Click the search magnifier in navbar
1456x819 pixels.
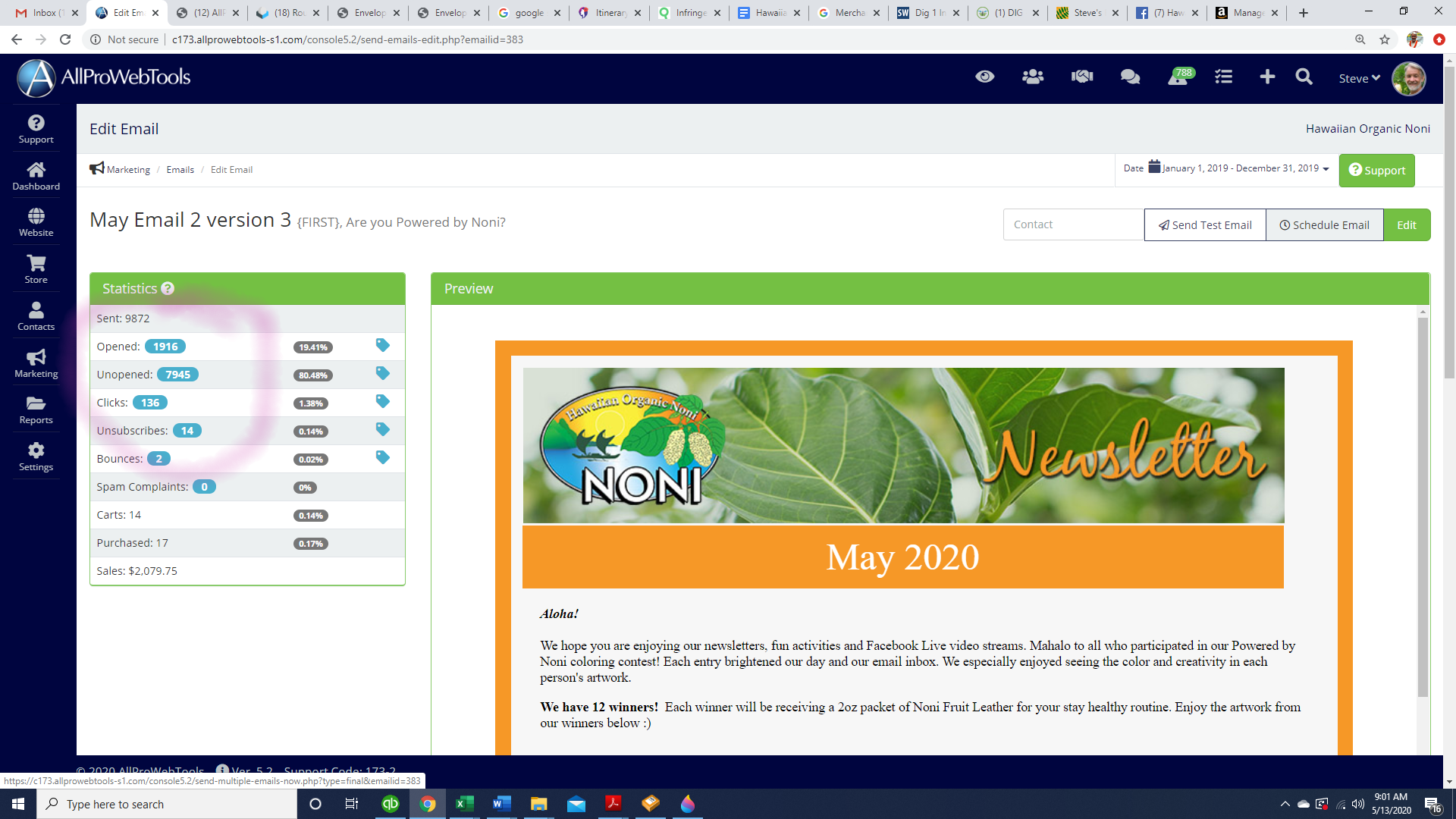(1304, 77)
